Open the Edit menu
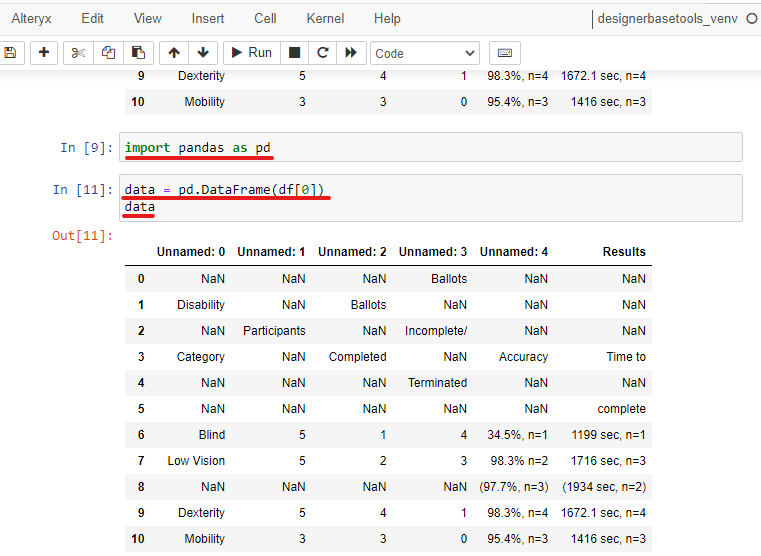 coord(92,18)
